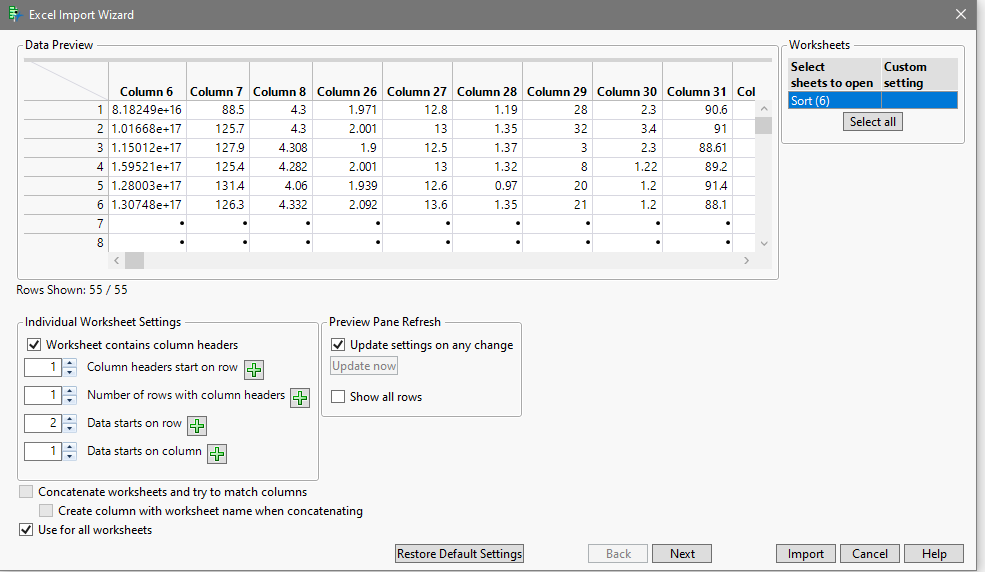Increase Data starts on column value

[70, 447]
